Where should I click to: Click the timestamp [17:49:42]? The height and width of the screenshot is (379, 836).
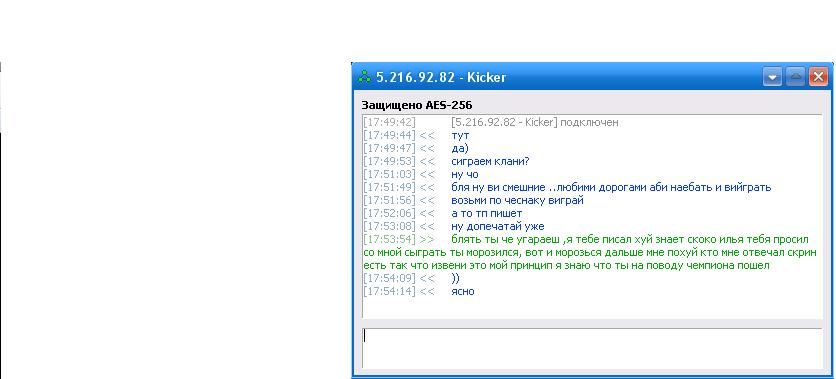pos(389,123)
